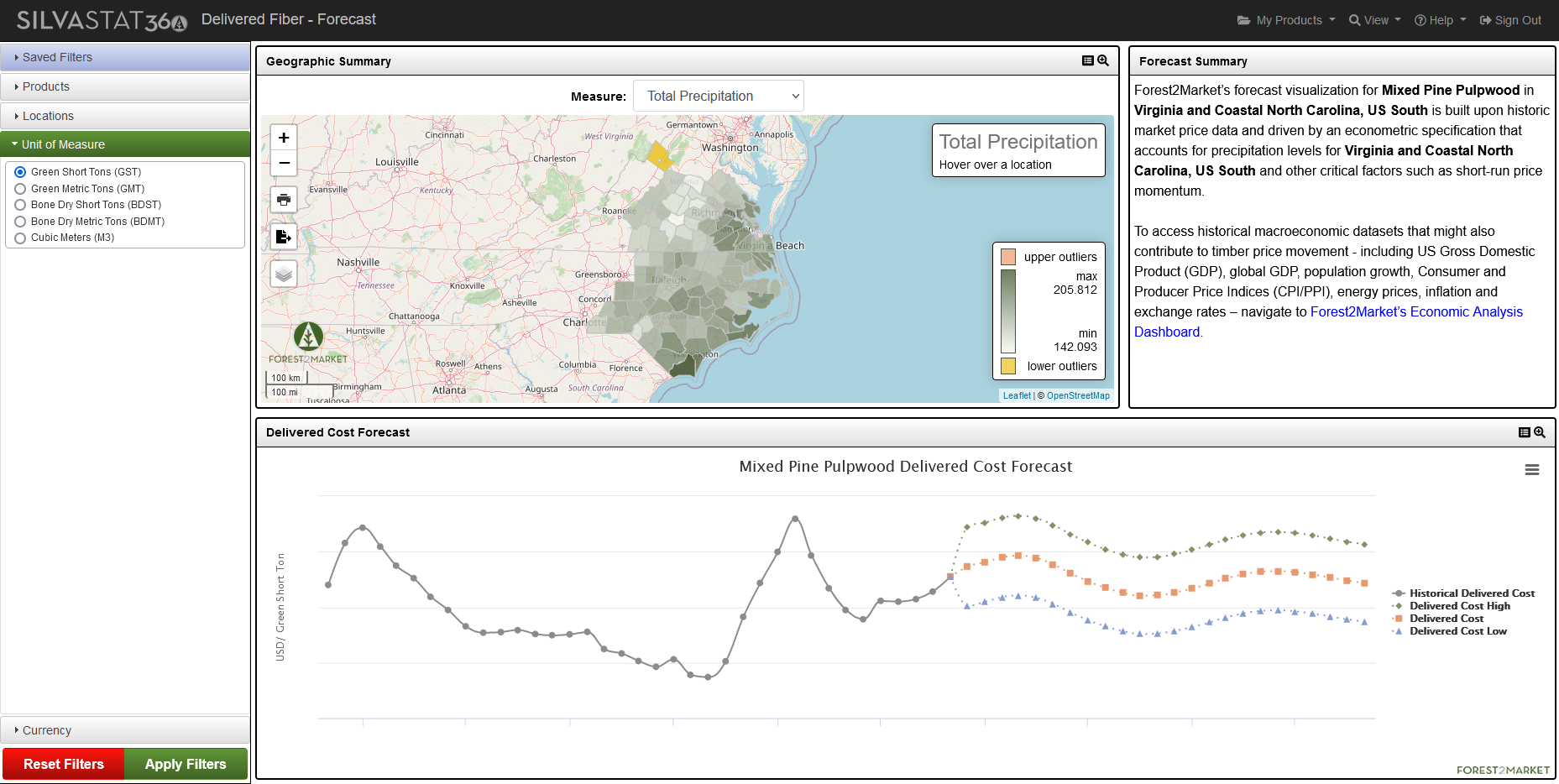Click the min value 142.093 in legend

click(1075, 347)
